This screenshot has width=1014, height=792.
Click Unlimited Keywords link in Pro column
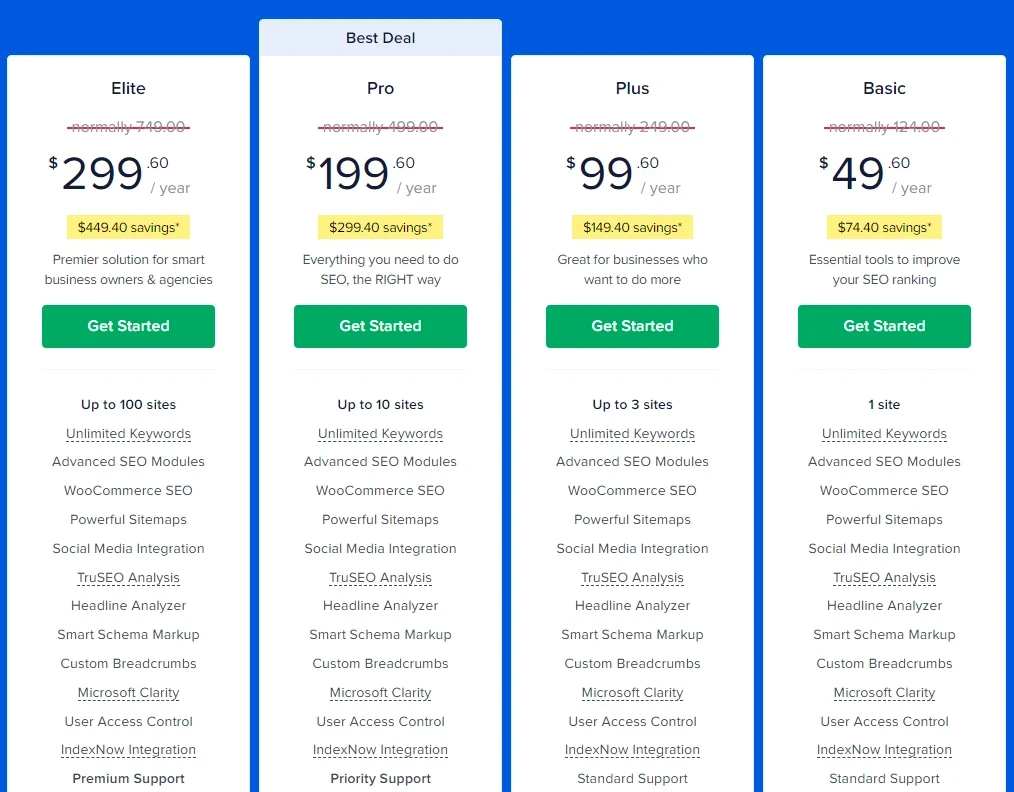tap(380, 434)
